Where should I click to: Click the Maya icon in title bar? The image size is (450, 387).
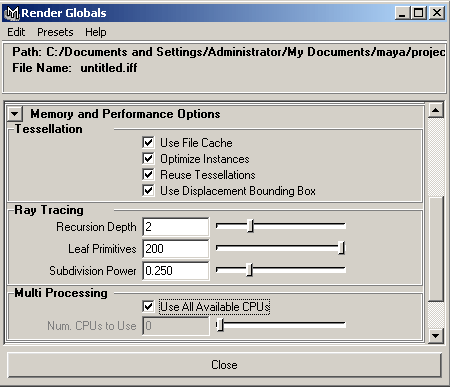[x=12, y=13]
